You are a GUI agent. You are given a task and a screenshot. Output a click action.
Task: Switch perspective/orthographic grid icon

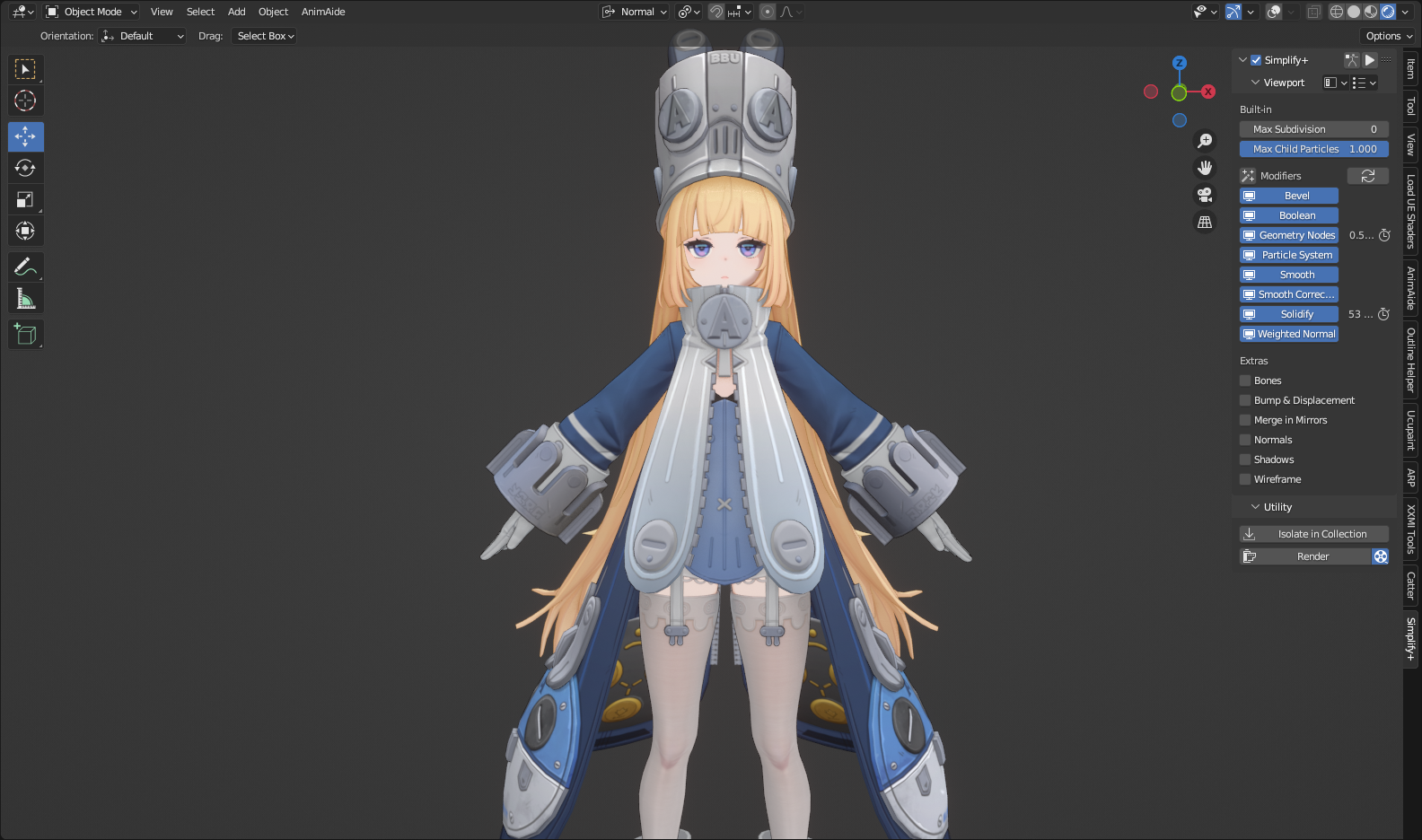[x=1205, y=222]
